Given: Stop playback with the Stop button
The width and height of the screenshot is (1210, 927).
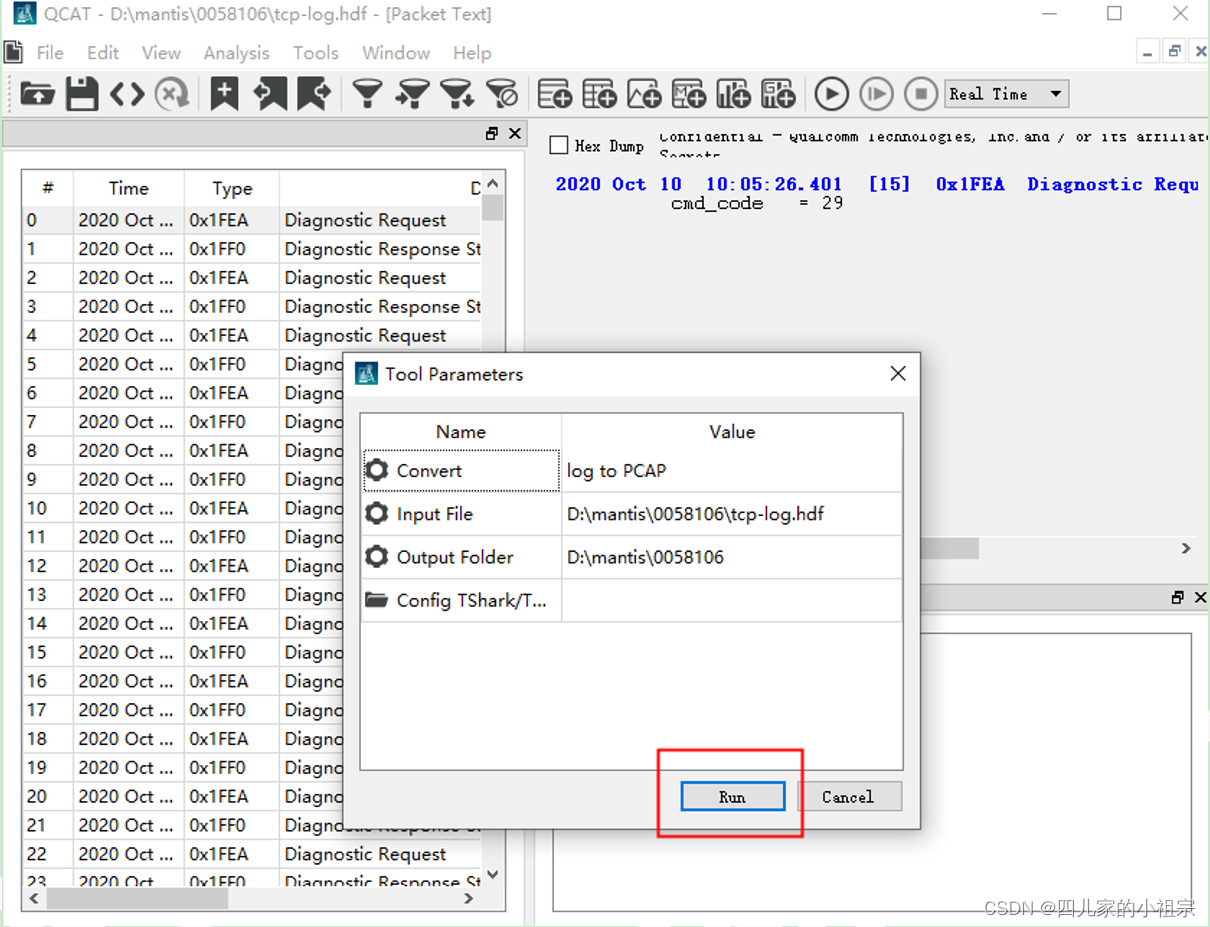Looking at the screenshot, I should 921,94.
